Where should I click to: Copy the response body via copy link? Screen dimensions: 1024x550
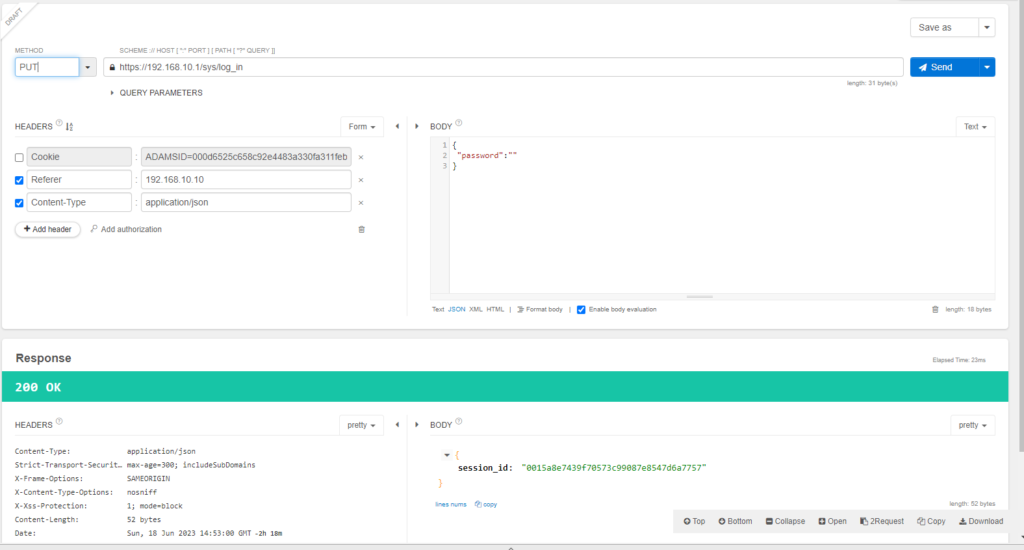(486, 504)
